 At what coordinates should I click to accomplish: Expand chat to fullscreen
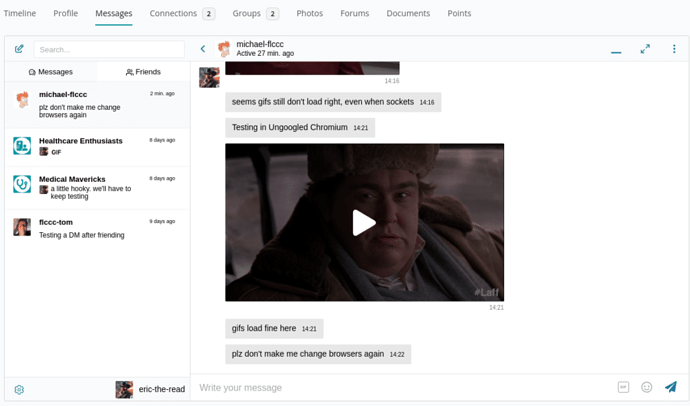coord(645,49)
